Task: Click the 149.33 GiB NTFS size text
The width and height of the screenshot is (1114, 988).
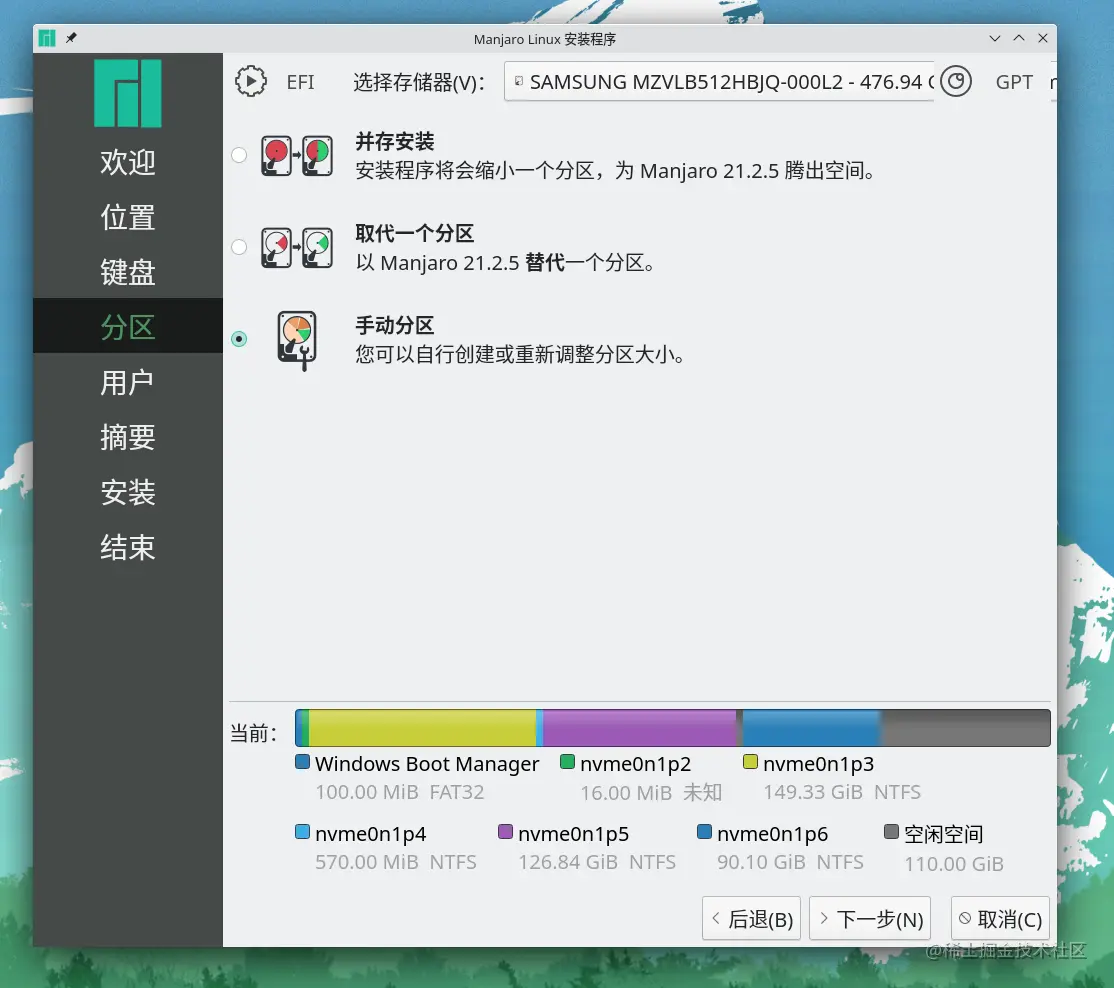Action: [842, 792]
